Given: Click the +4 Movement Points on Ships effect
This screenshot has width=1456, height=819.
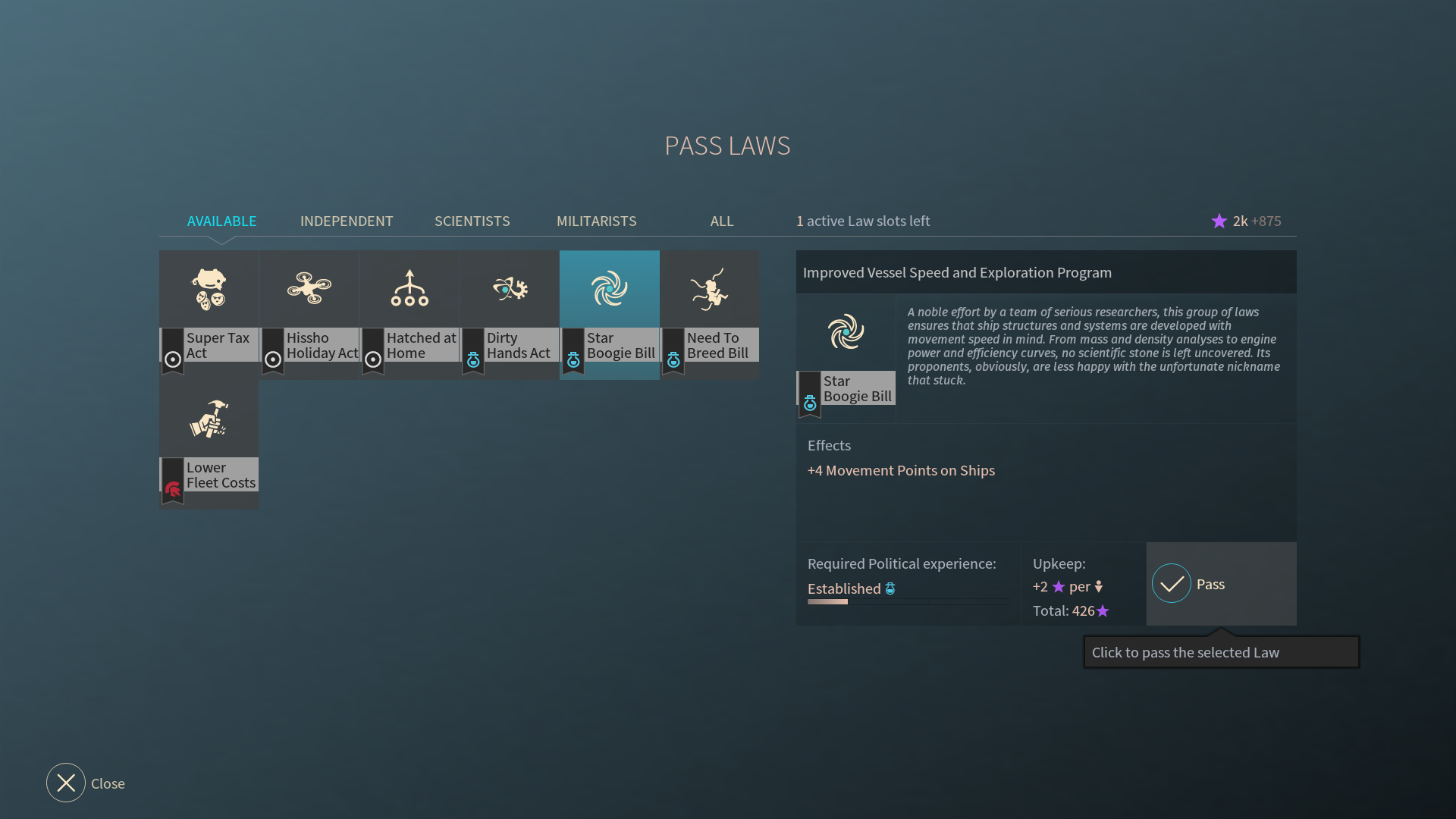Looking at the screenshot, I should tap(901, 471).
